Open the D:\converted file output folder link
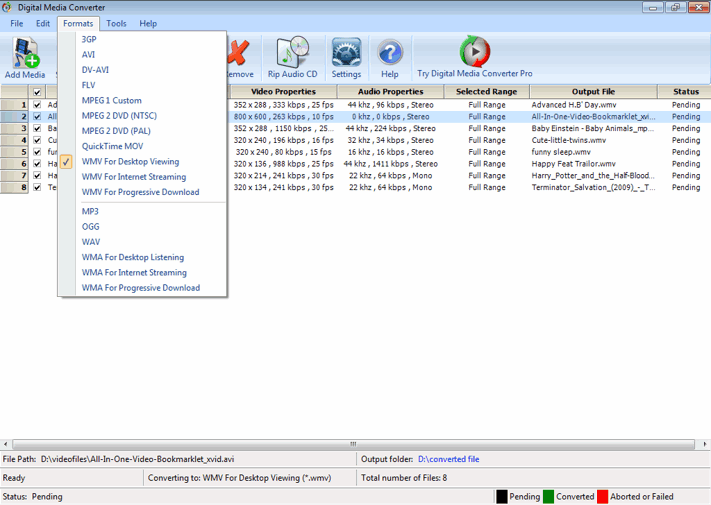The height and width of the screenshot is (505, 711). click(448, 459)
